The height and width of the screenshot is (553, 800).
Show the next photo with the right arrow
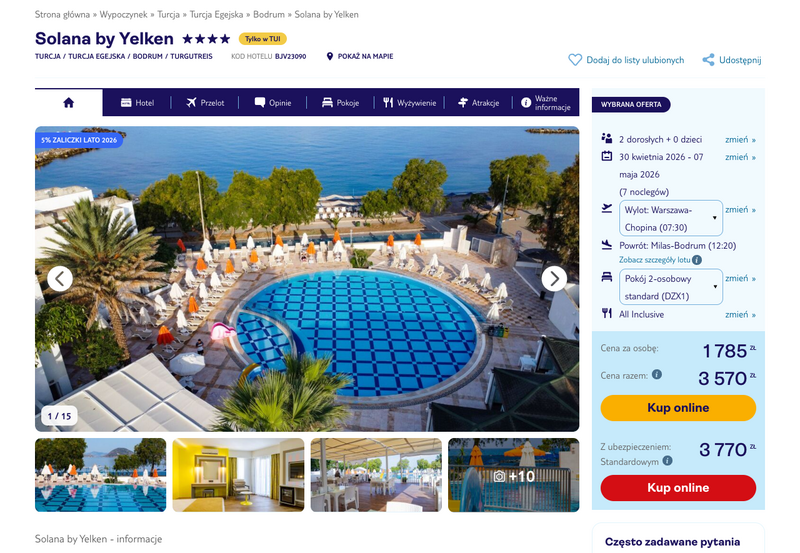coord(554,279)
